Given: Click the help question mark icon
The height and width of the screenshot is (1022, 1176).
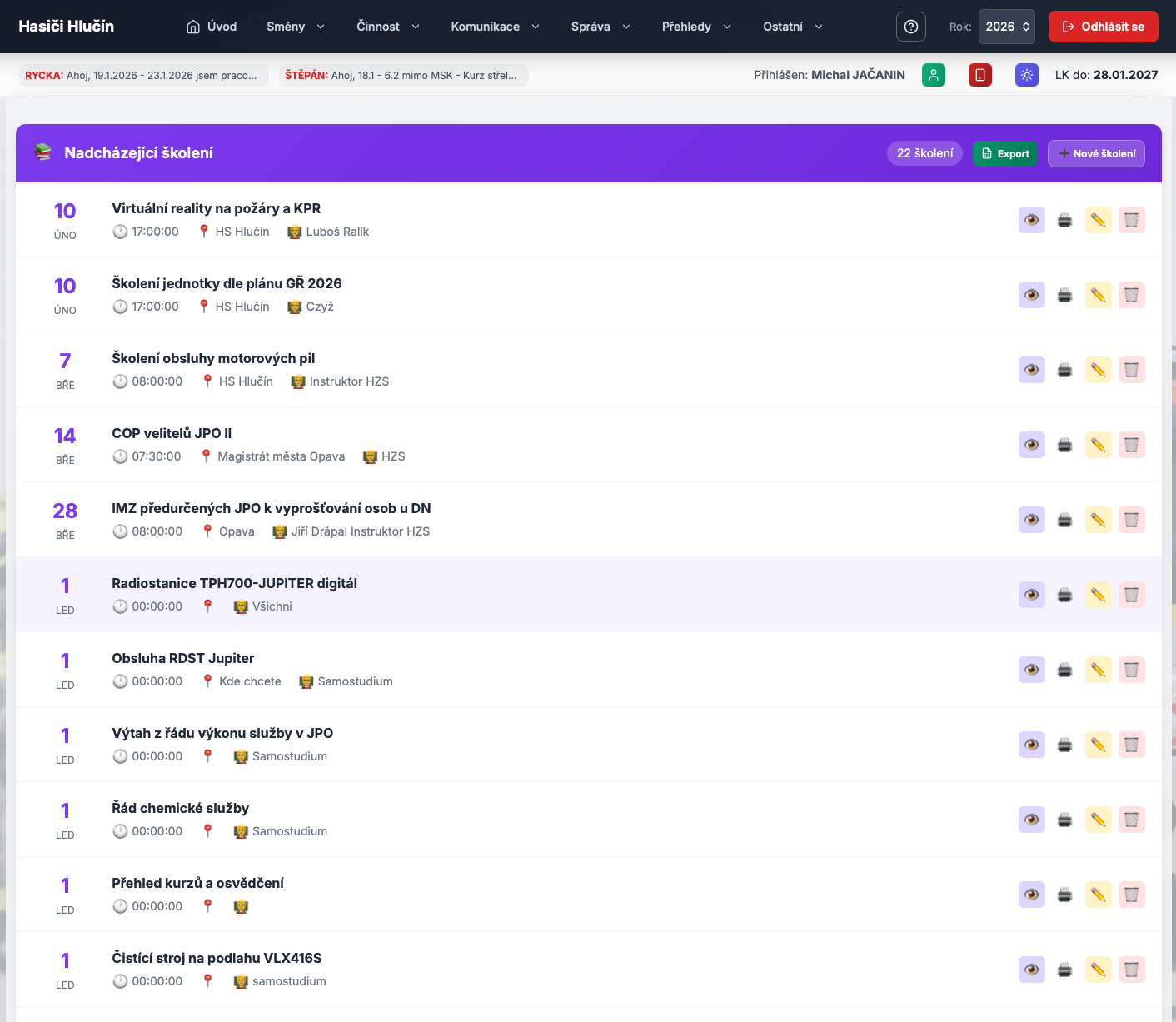Looking at the screenshot, I should 910,27.
